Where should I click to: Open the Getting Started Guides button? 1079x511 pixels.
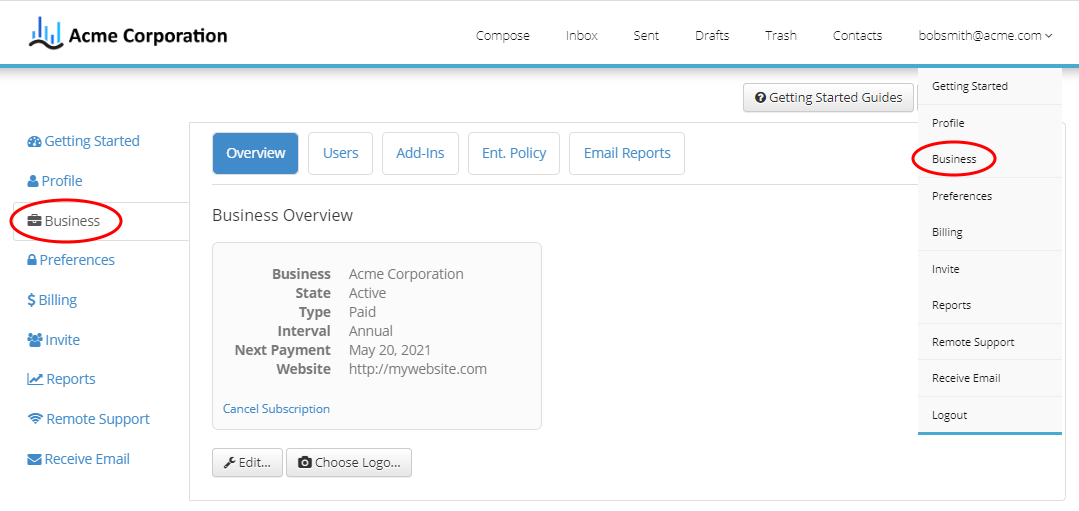click(x=829, y=98)
